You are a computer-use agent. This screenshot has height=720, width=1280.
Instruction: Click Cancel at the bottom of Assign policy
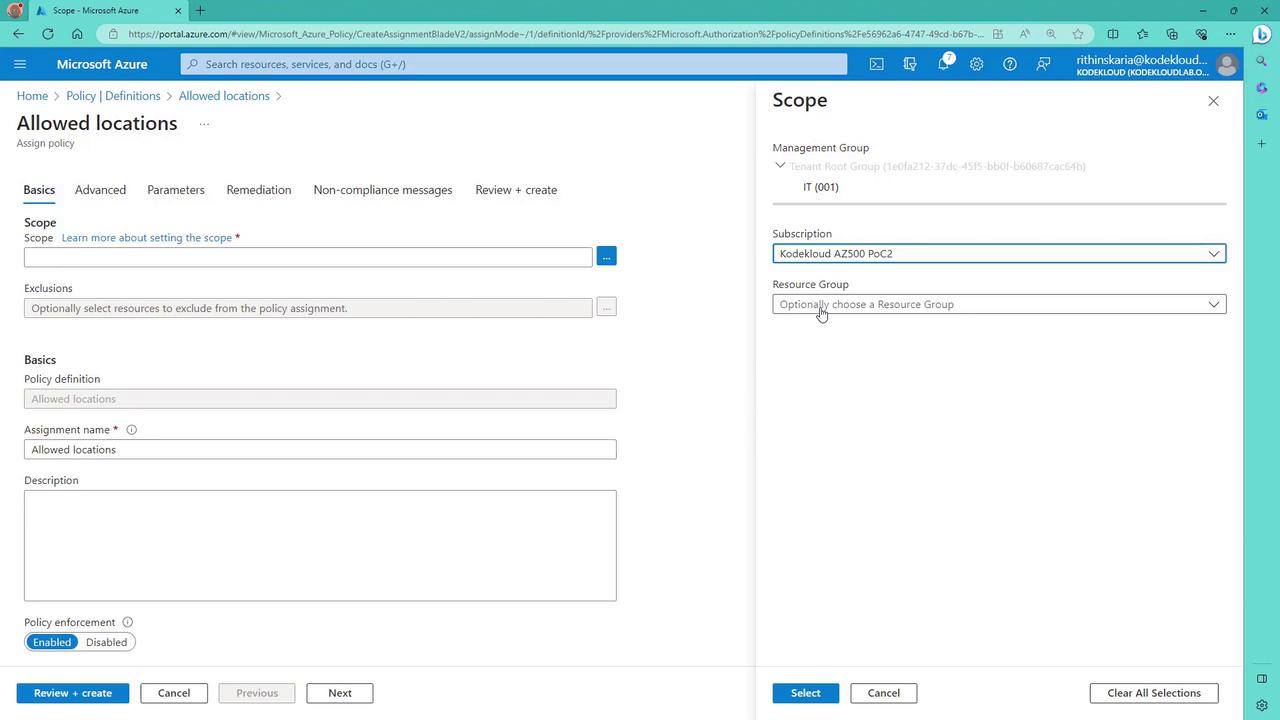174,693
